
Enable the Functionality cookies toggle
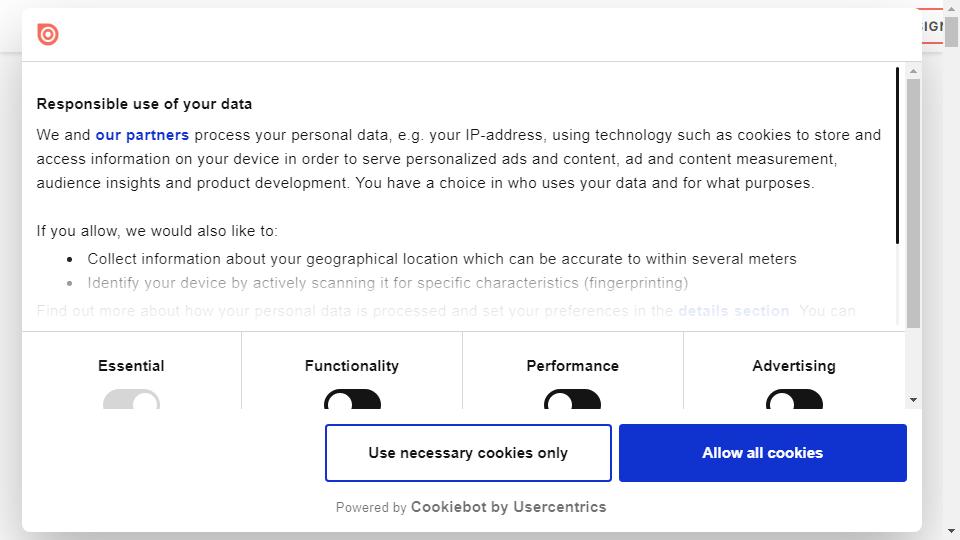coord(352,401)
